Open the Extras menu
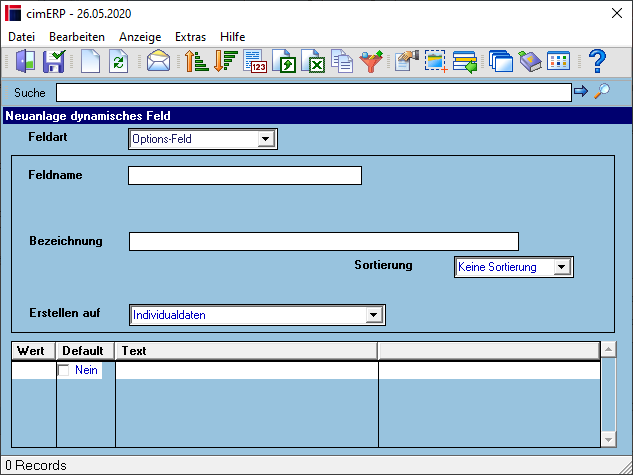Viewport: 633px width, 475px height. 191,37
